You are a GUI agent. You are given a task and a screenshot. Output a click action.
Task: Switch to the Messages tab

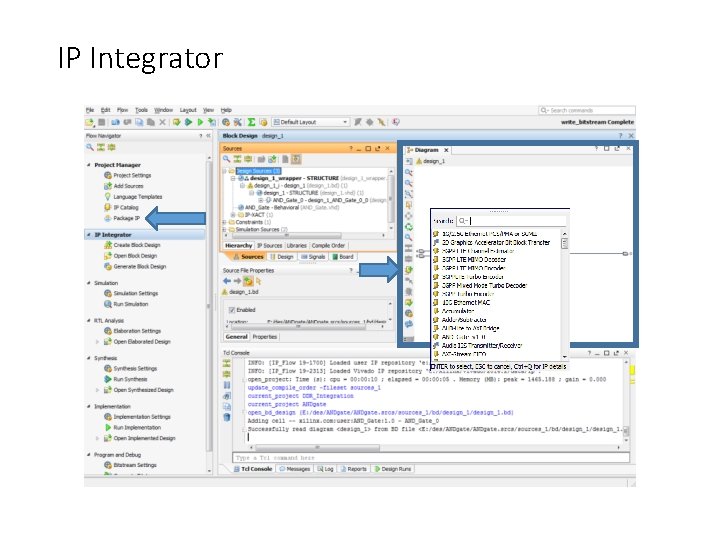[x=294, y=469]
